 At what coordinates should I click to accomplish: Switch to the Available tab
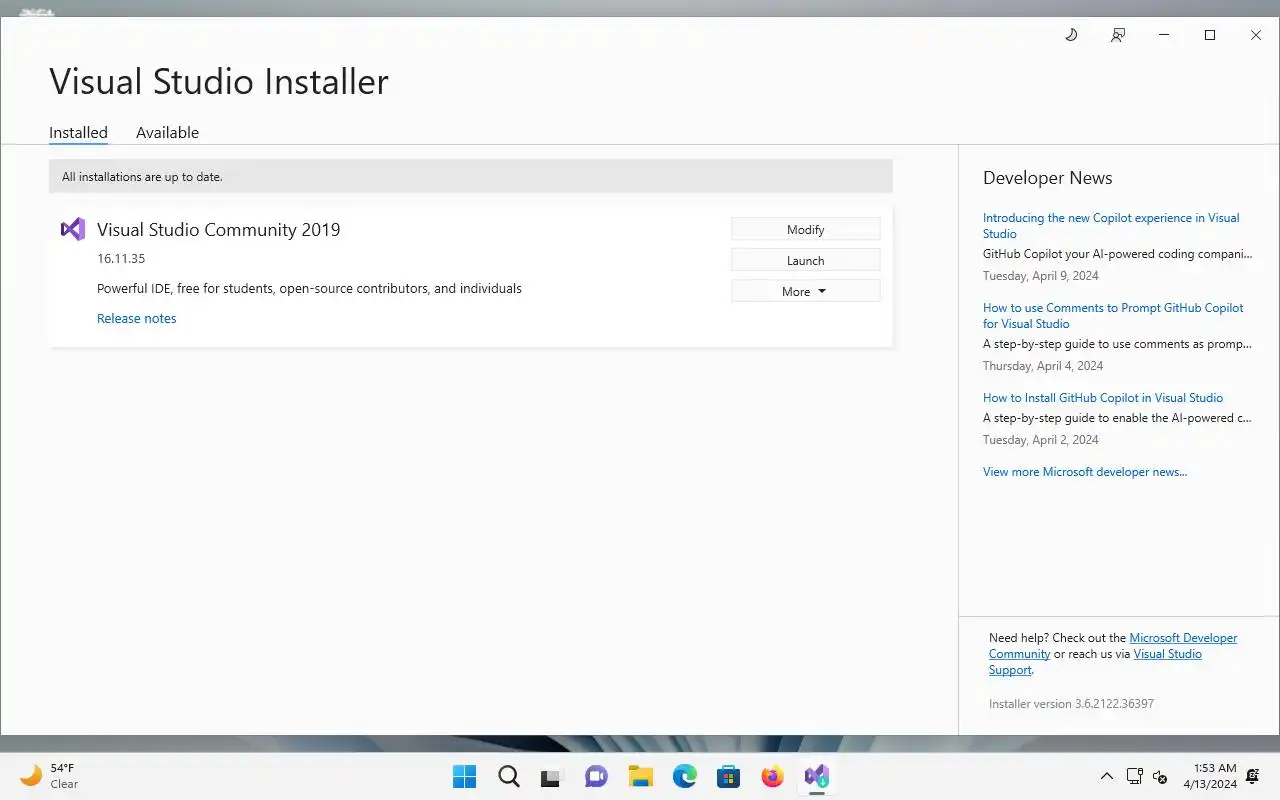(x=167, y=132)
